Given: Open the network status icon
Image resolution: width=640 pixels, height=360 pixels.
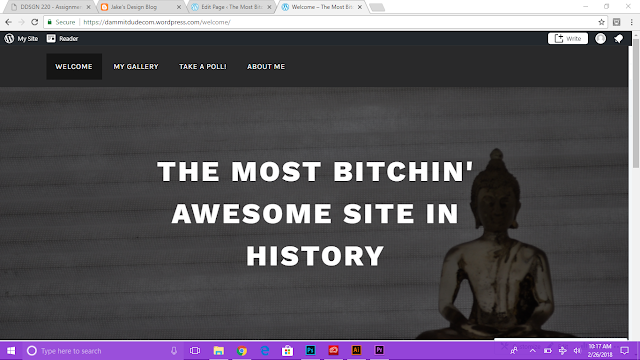Looking at the screenshot, I should coord(562,351).
